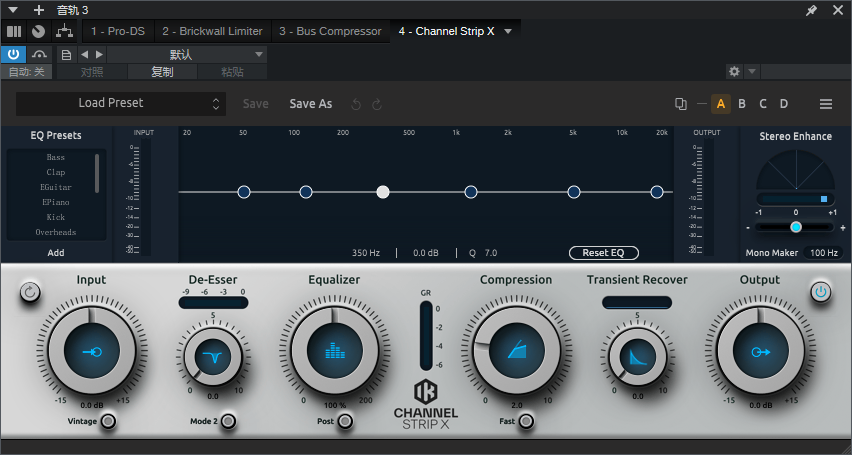The image size is (852, 455).
Task: Click the 自动: 关 automation button
Action: pos(27,72)
